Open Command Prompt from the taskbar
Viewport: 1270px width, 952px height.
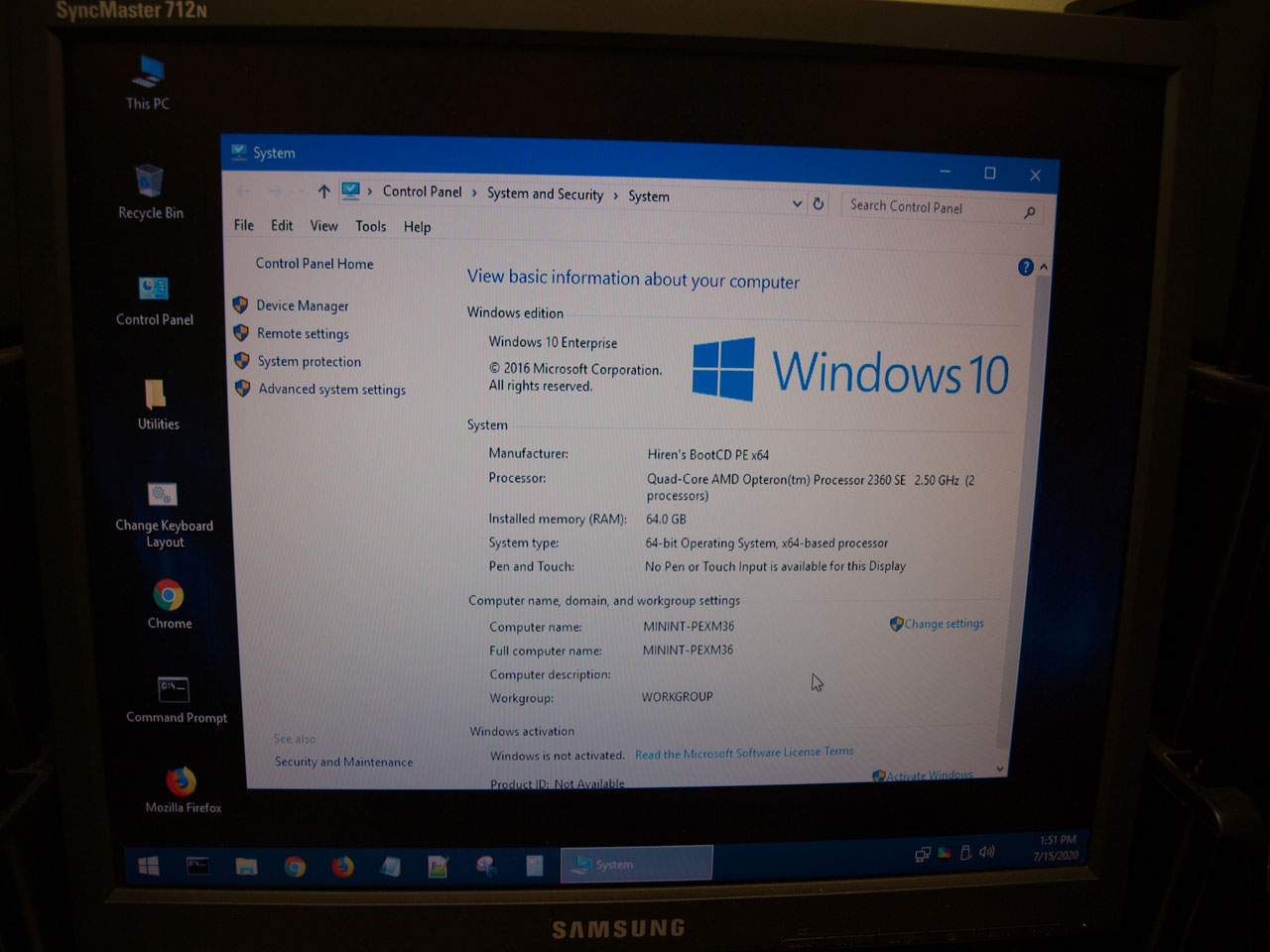(197, 866)
